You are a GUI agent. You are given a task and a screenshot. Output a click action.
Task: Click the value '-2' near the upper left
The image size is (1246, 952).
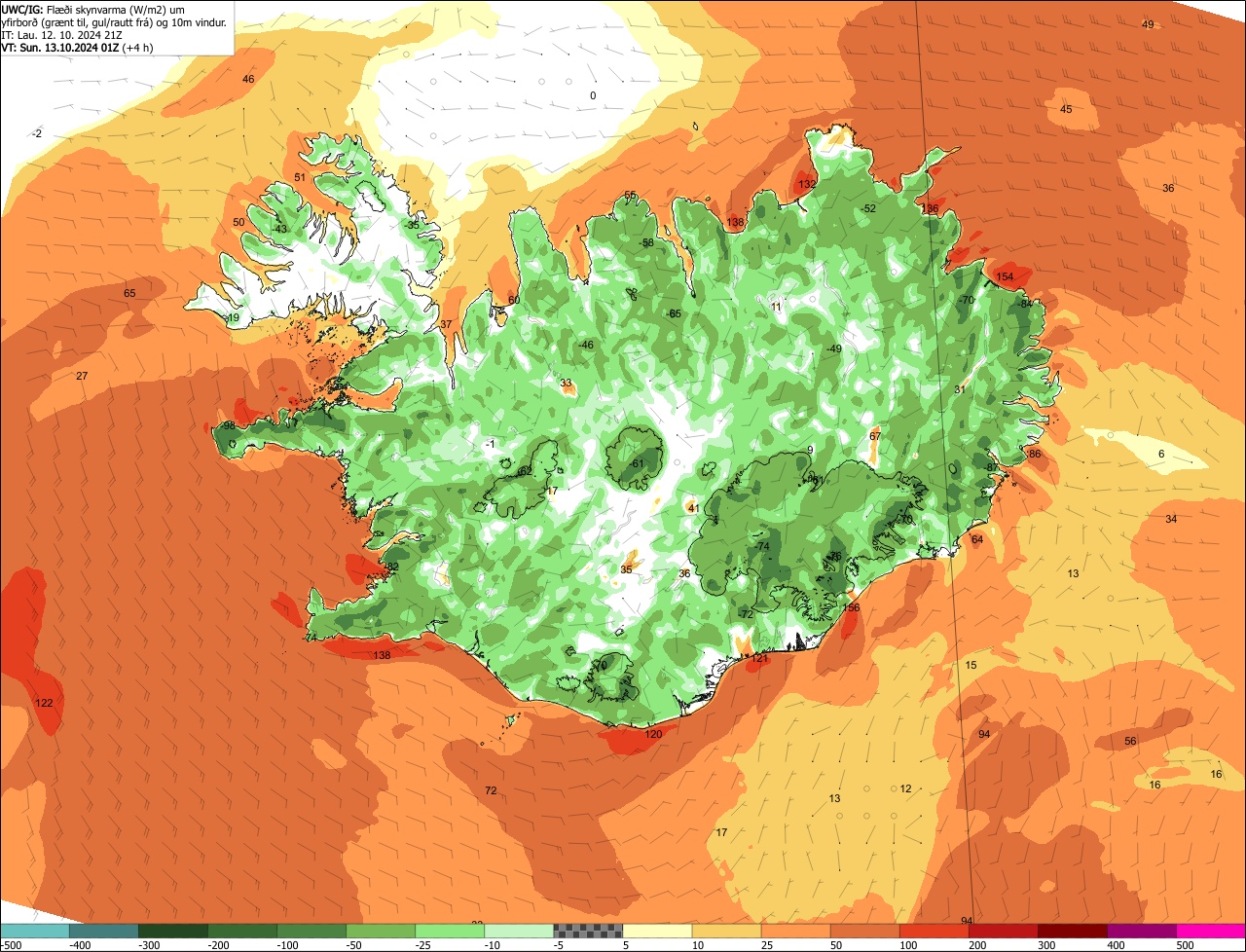(37, 133)
